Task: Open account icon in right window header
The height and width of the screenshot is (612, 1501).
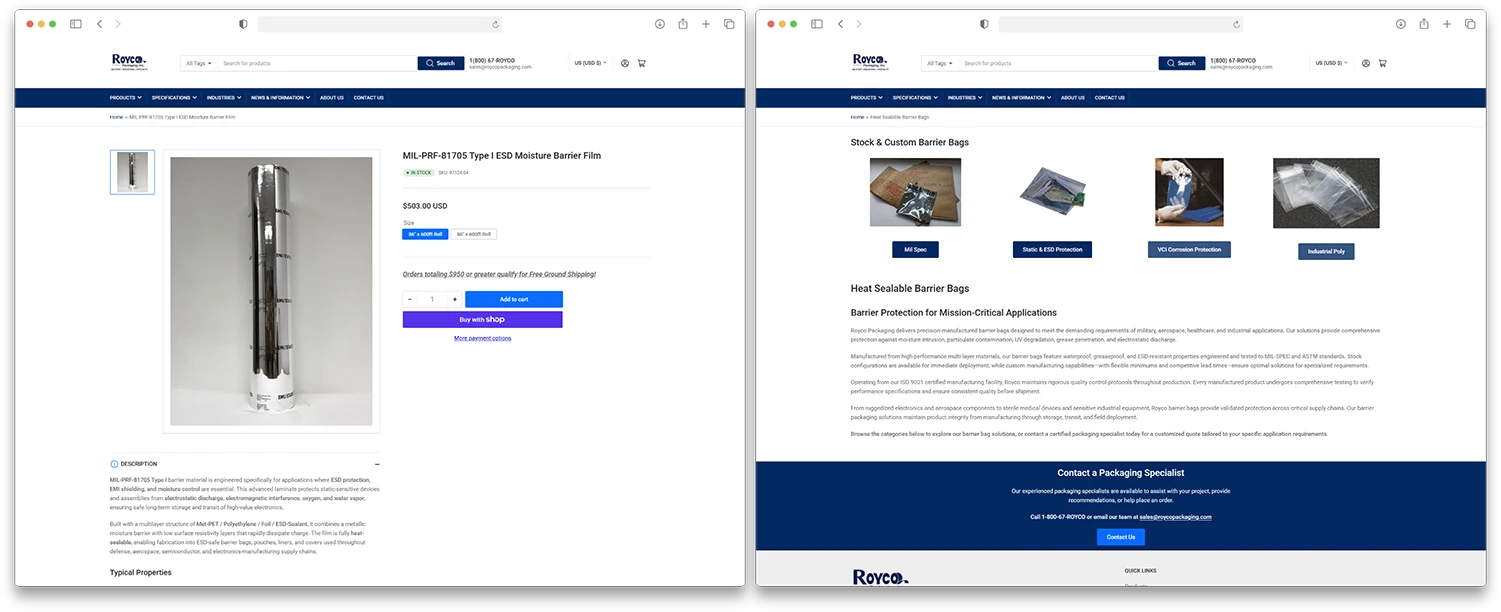Action: pos(1366,63)
